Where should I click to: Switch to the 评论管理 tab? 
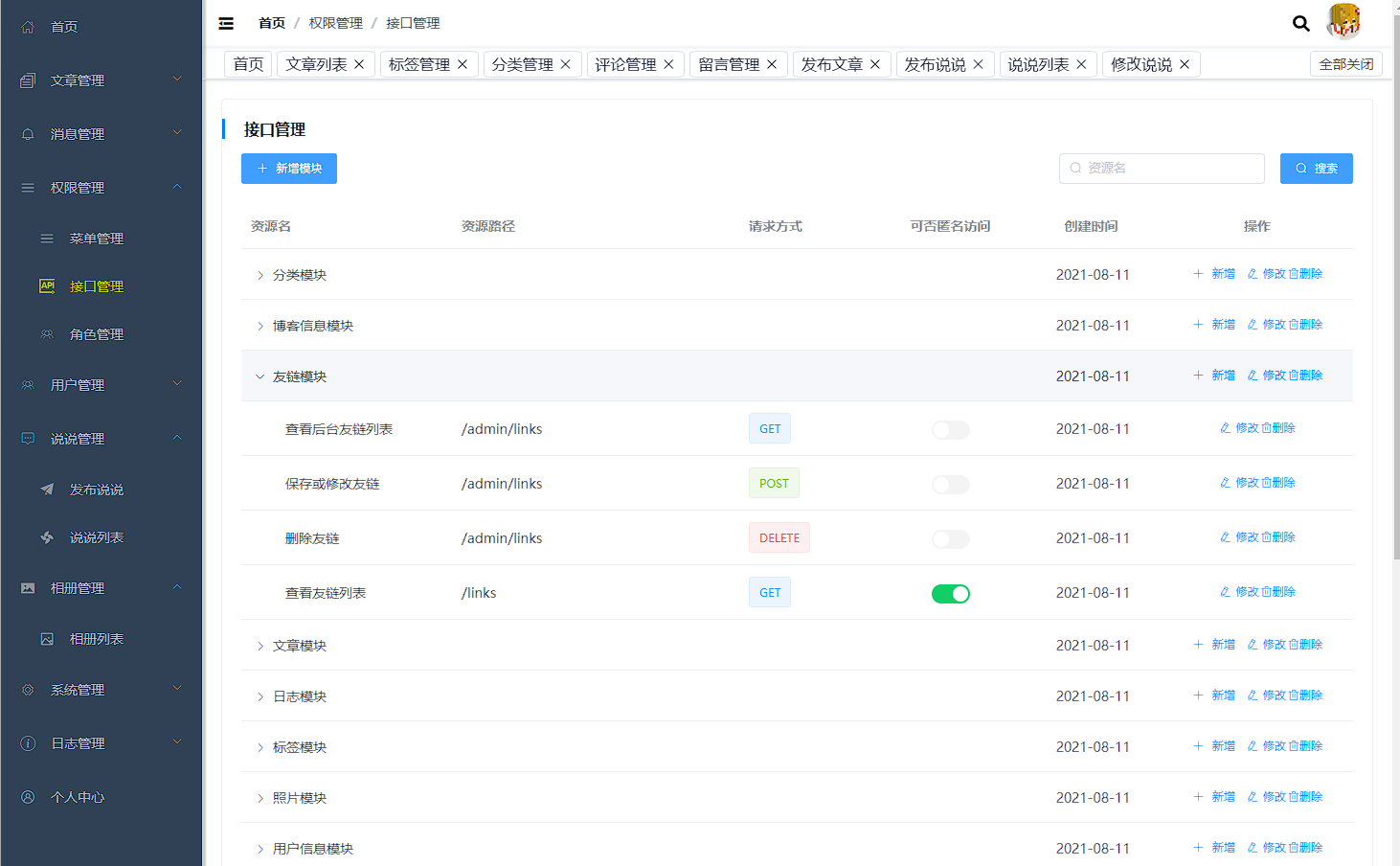(625, 64)
